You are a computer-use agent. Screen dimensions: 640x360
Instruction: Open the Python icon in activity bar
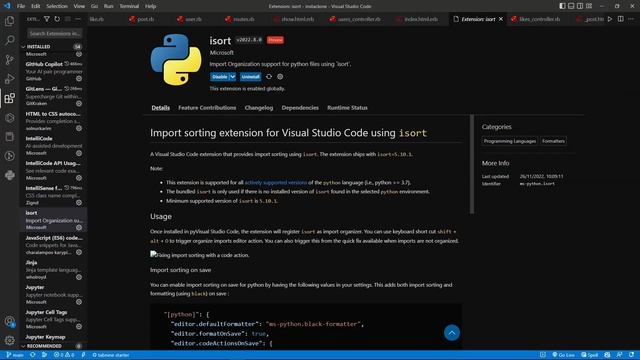pyautogui.click(x=9, y=175)
